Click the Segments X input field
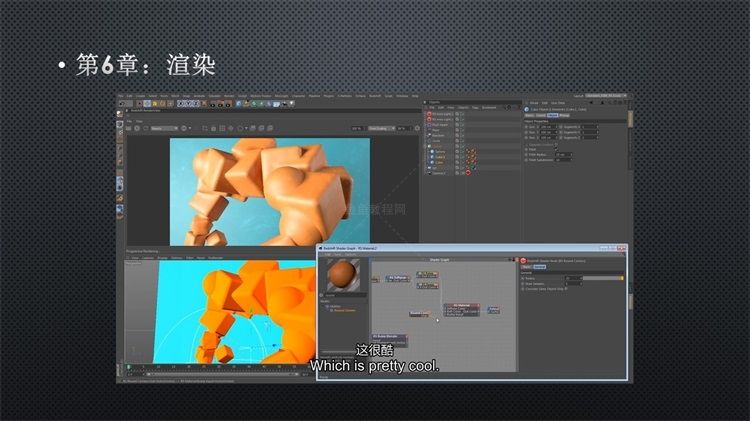This screenshot has height=421, width=750. point(589,127)
